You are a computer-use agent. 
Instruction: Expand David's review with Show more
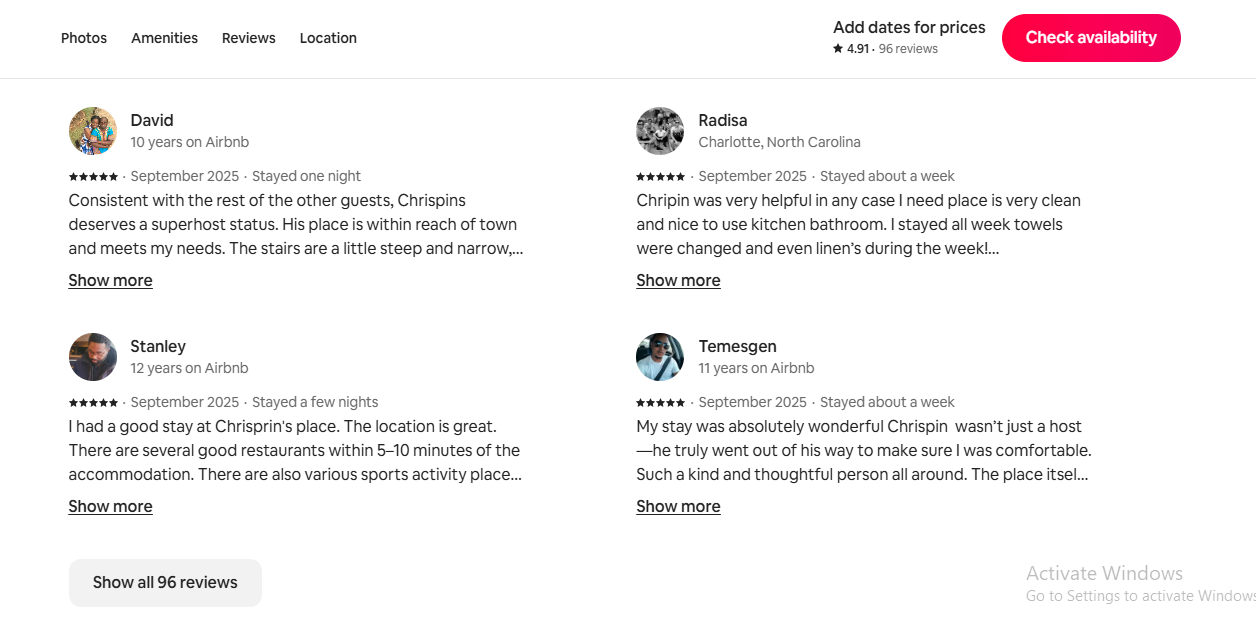[110, 280]
